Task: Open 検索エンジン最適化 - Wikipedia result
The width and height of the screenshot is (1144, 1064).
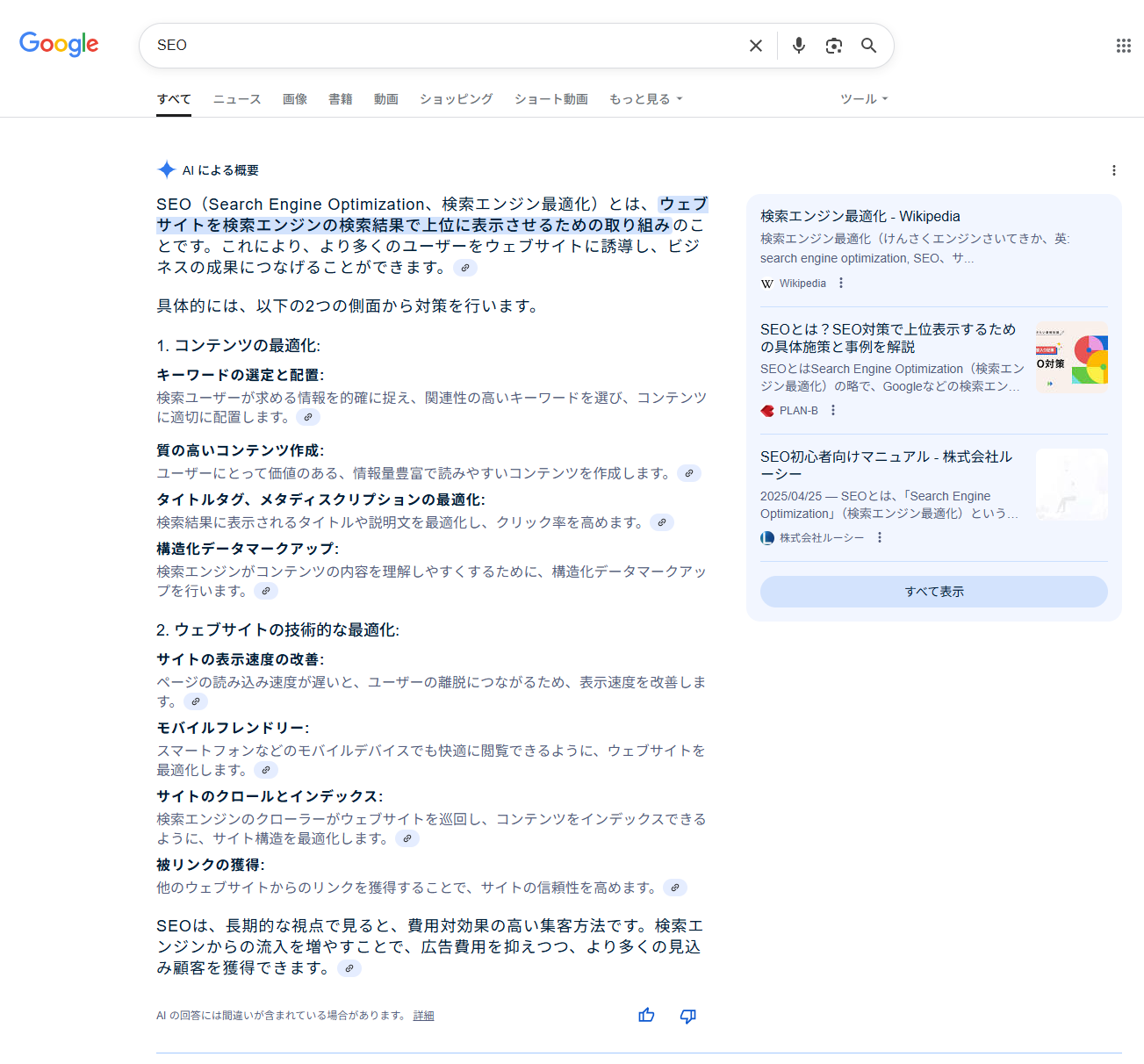Action: 860,216
